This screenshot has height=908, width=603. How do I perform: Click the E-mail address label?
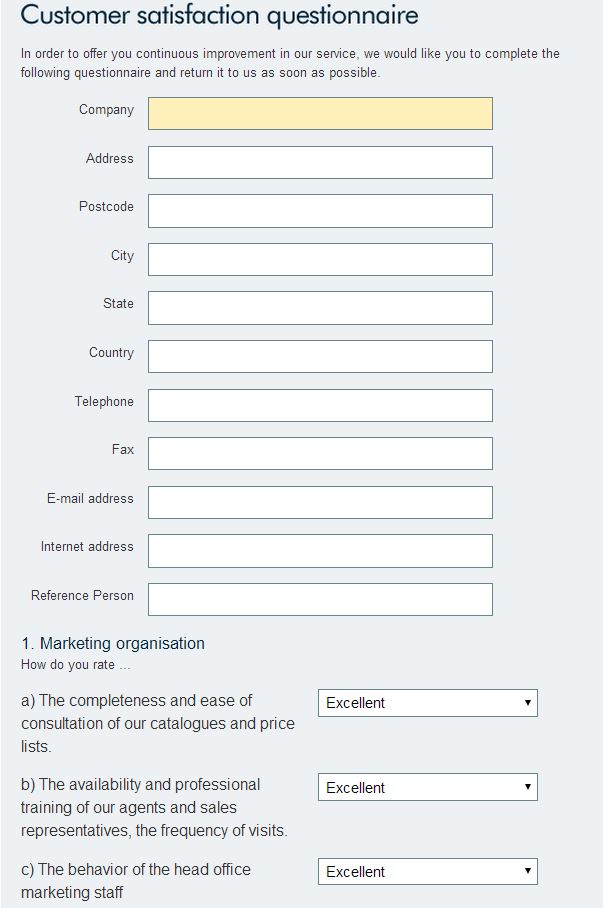[90, 498]
